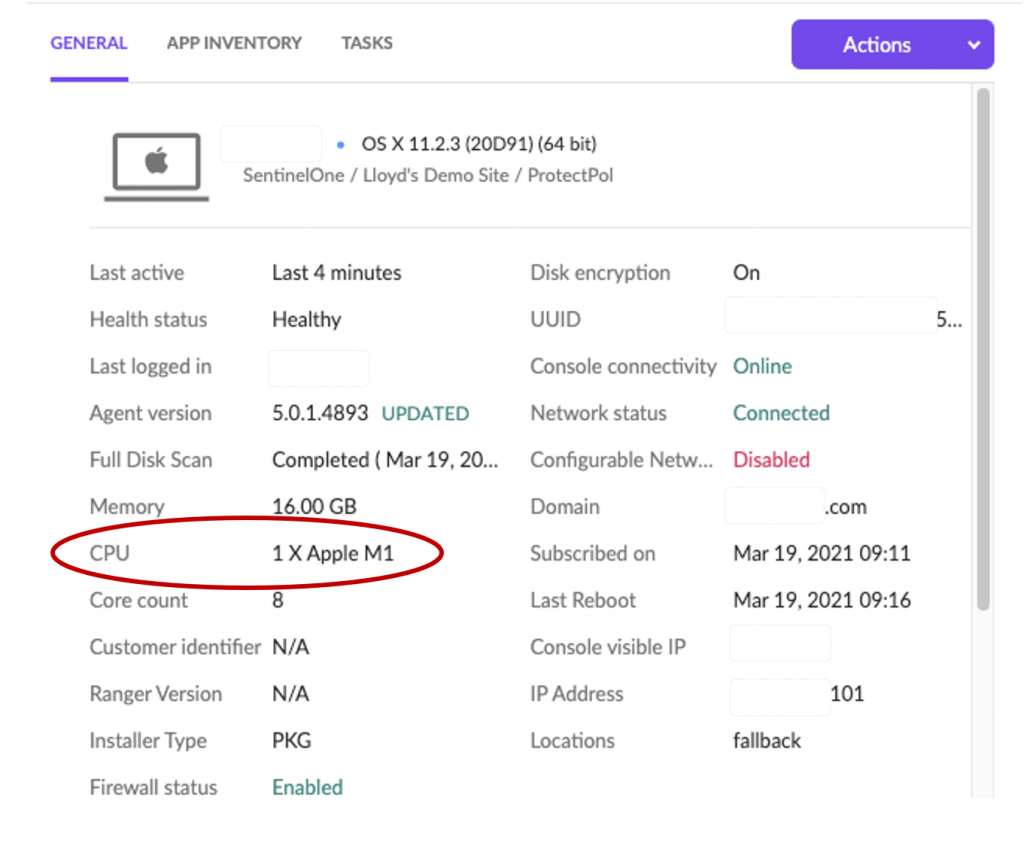Click the fallback Locations value
1024x855 pixels.
766,741
